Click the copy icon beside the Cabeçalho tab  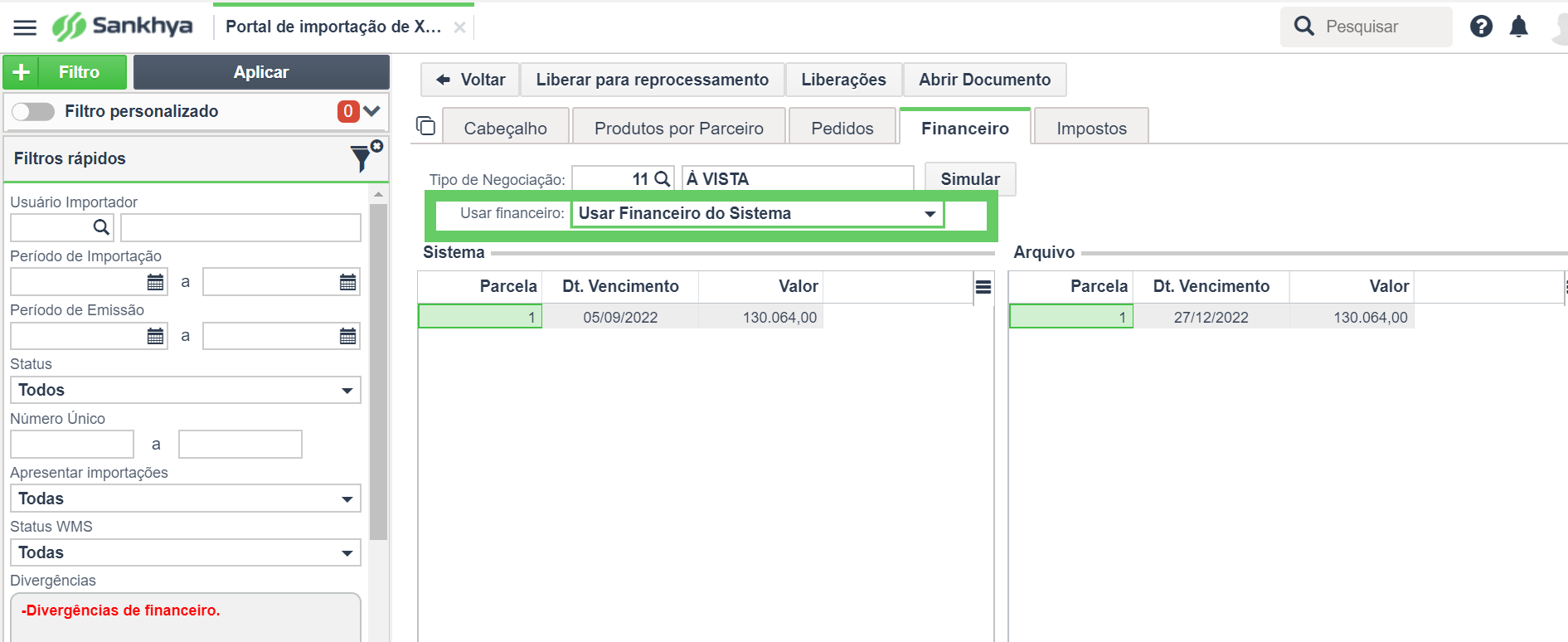pyautogui.click(x=425, y=125)
